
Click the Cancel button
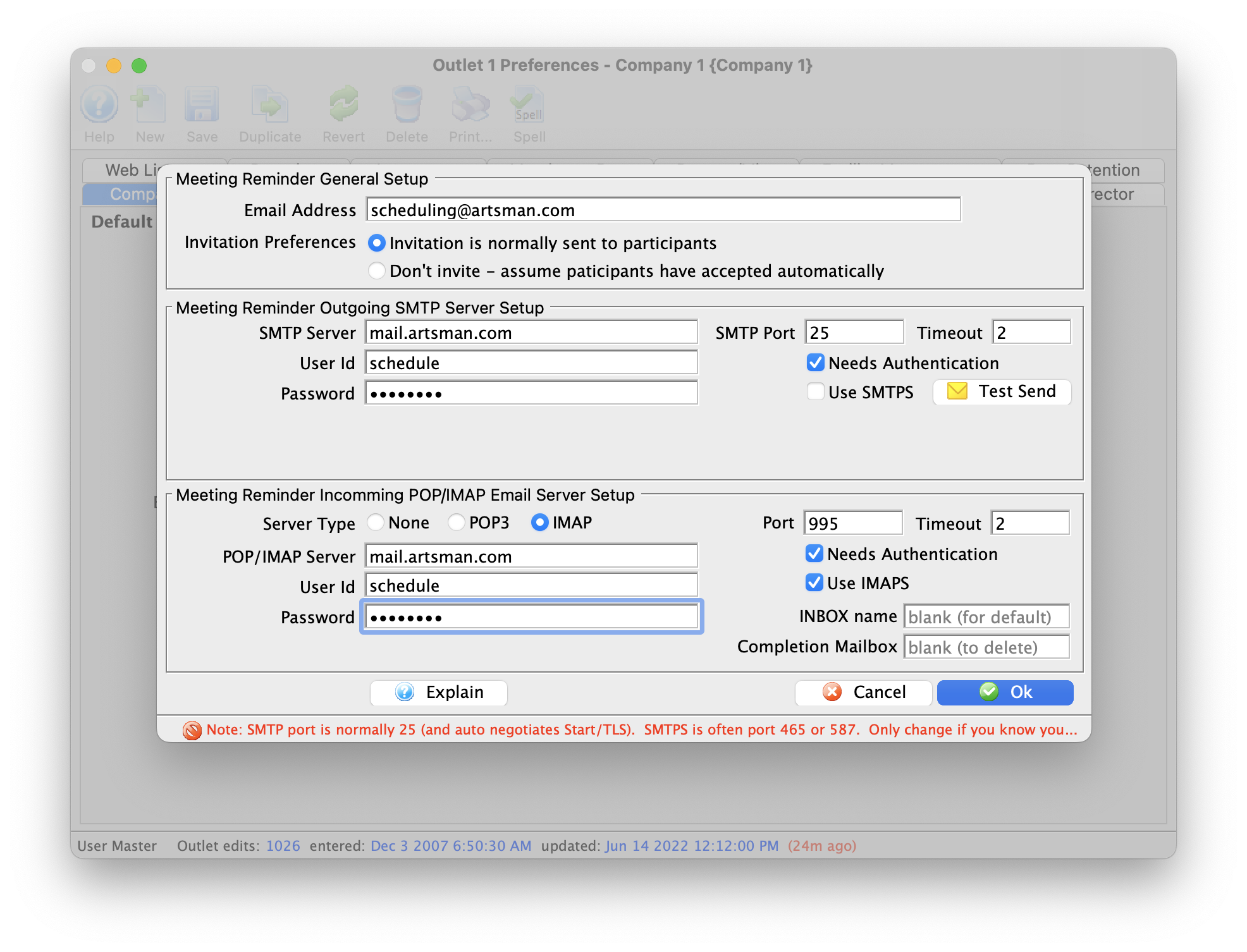pos(863,692)
